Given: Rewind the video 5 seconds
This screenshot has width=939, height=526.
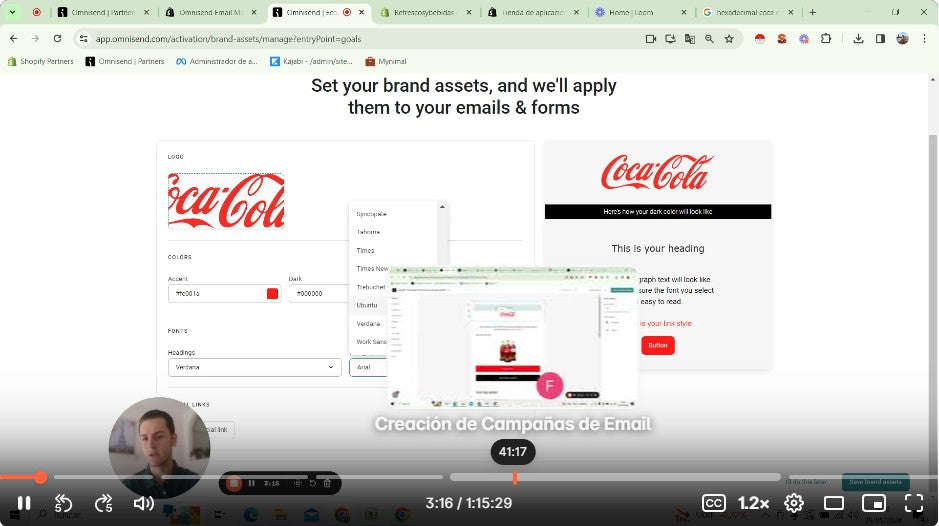Looking at the screenshot, I should coord(63,503).
